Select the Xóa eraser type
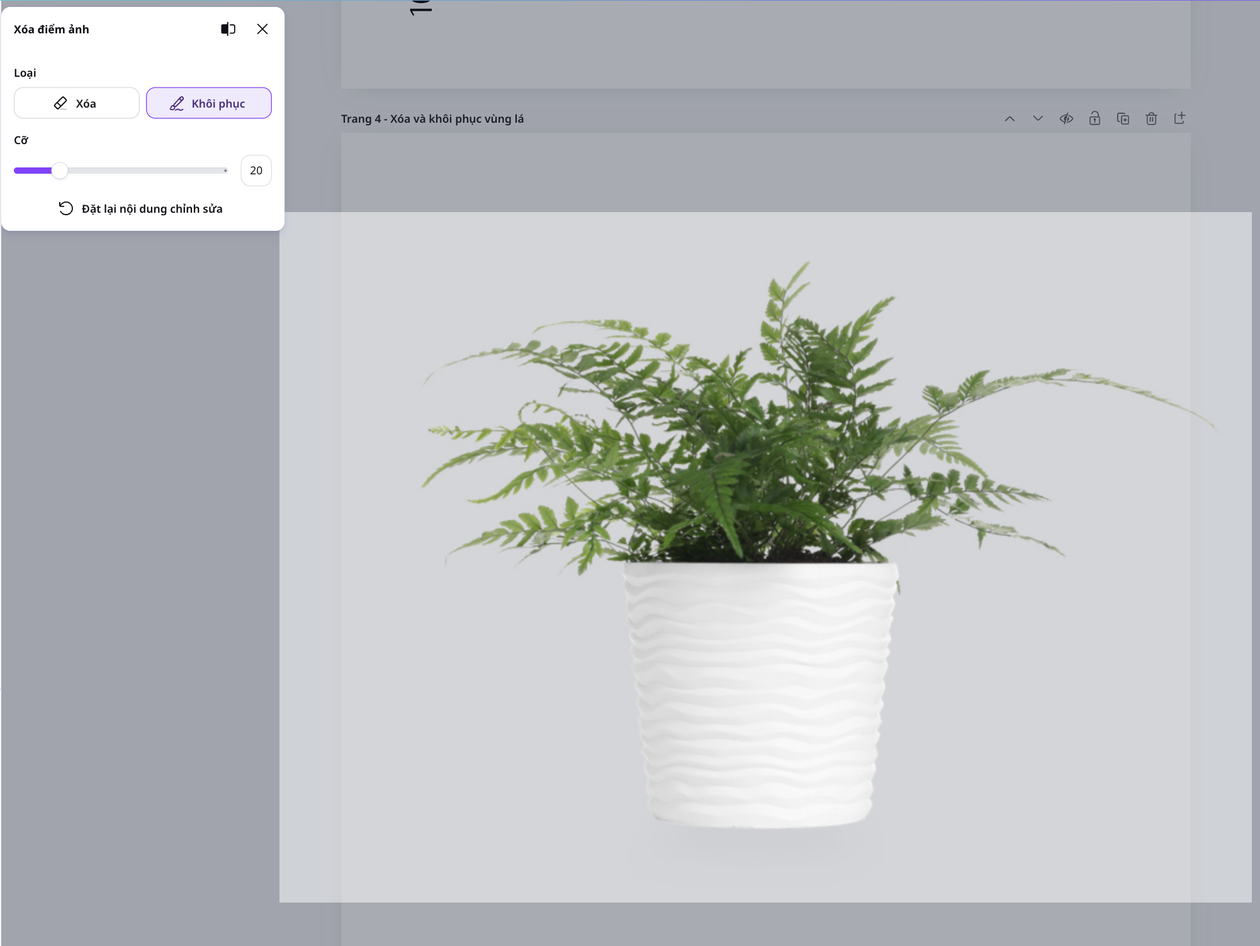The width and height of the screenshot is (1260, 946). [77, 103]
